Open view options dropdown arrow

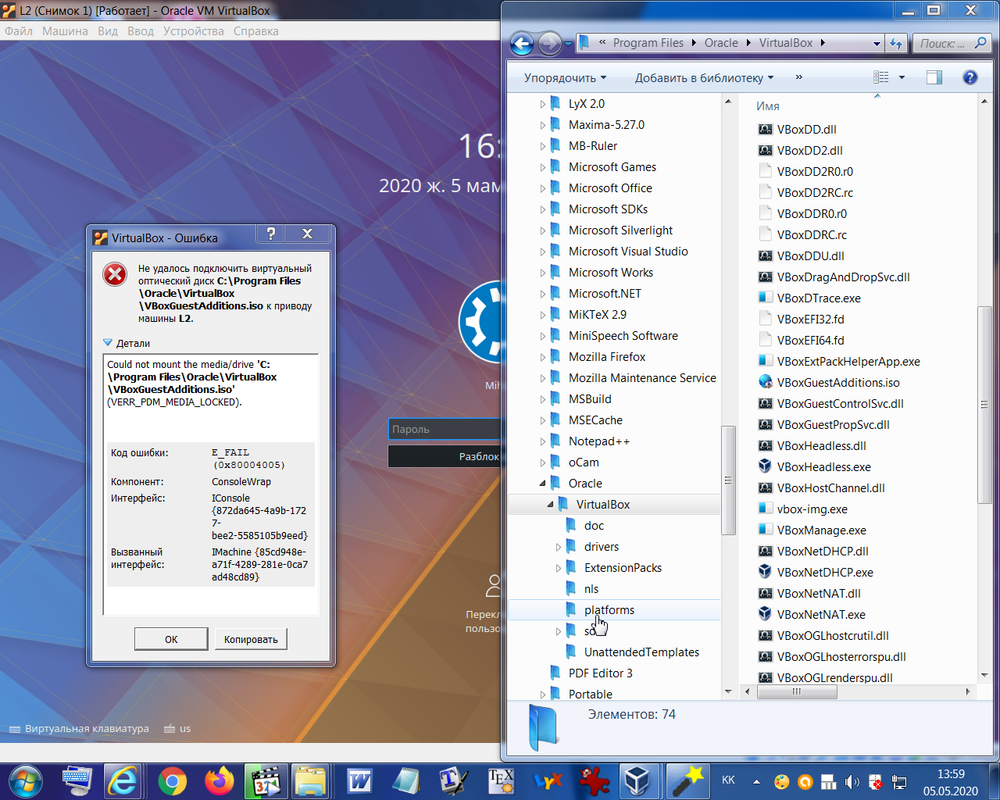[x=901, y=77]
